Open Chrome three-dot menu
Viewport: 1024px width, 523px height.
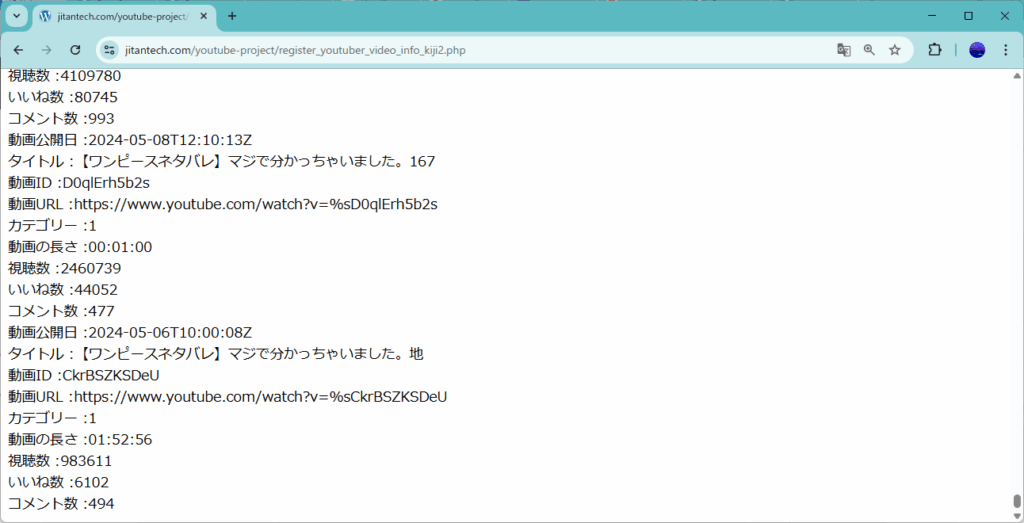point(1006,50)
